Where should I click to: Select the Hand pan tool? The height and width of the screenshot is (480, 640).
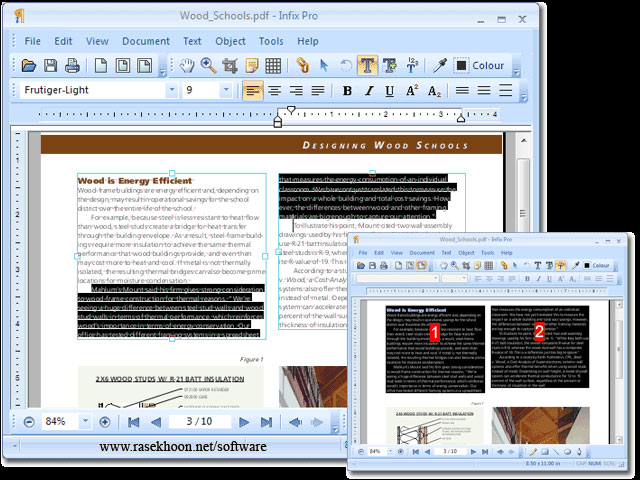187,66
